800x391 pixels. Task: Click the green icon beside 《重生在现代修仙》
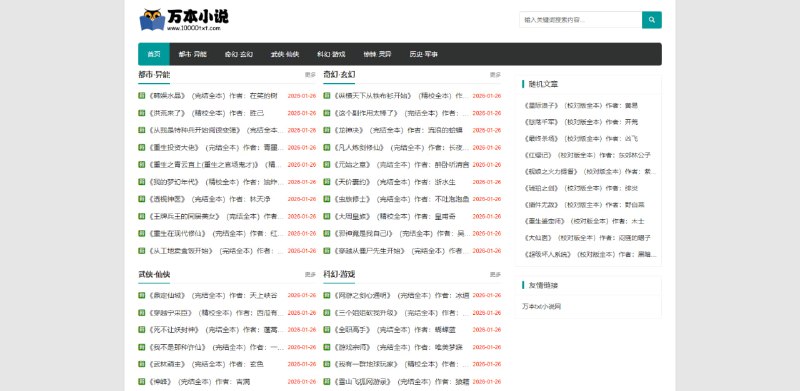[x=141, y=234]
